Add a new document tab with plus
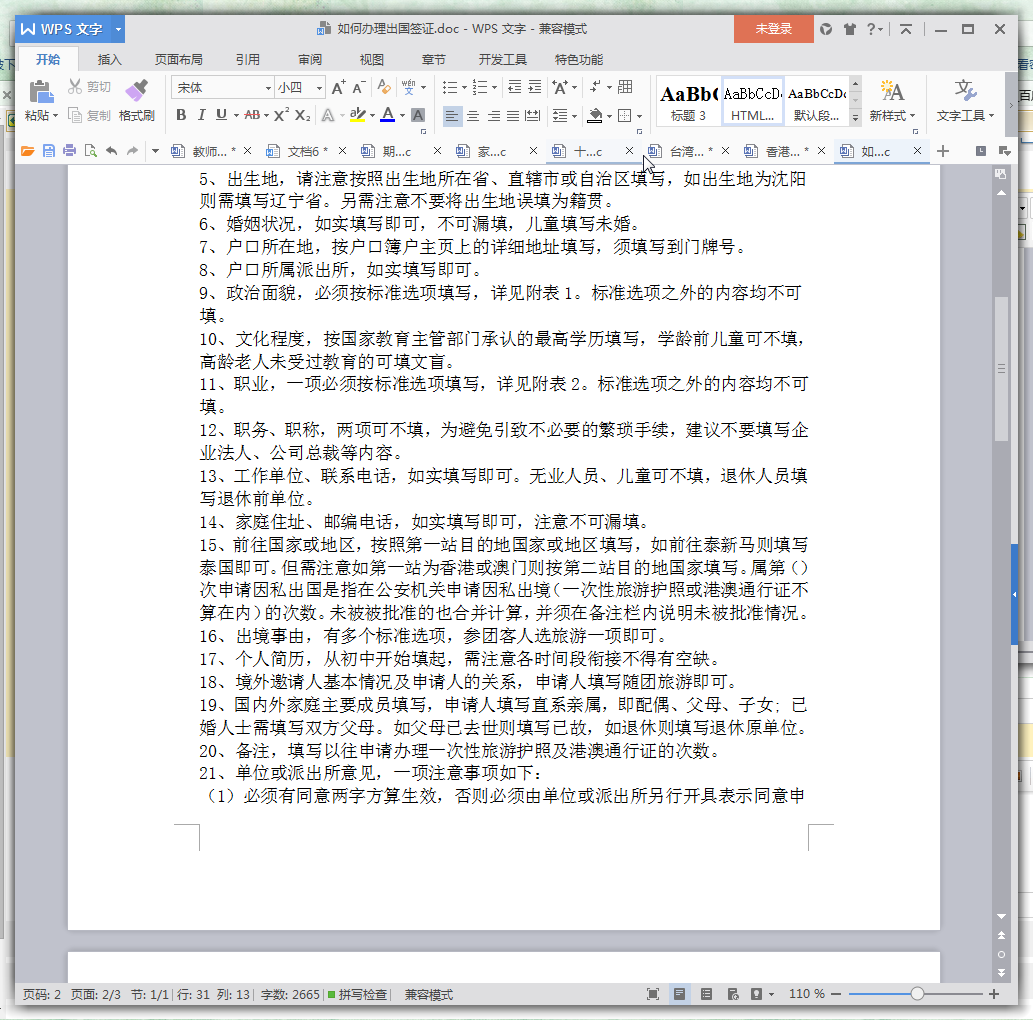This screenshot has width=1033, height=1020. tap(943, 151)
